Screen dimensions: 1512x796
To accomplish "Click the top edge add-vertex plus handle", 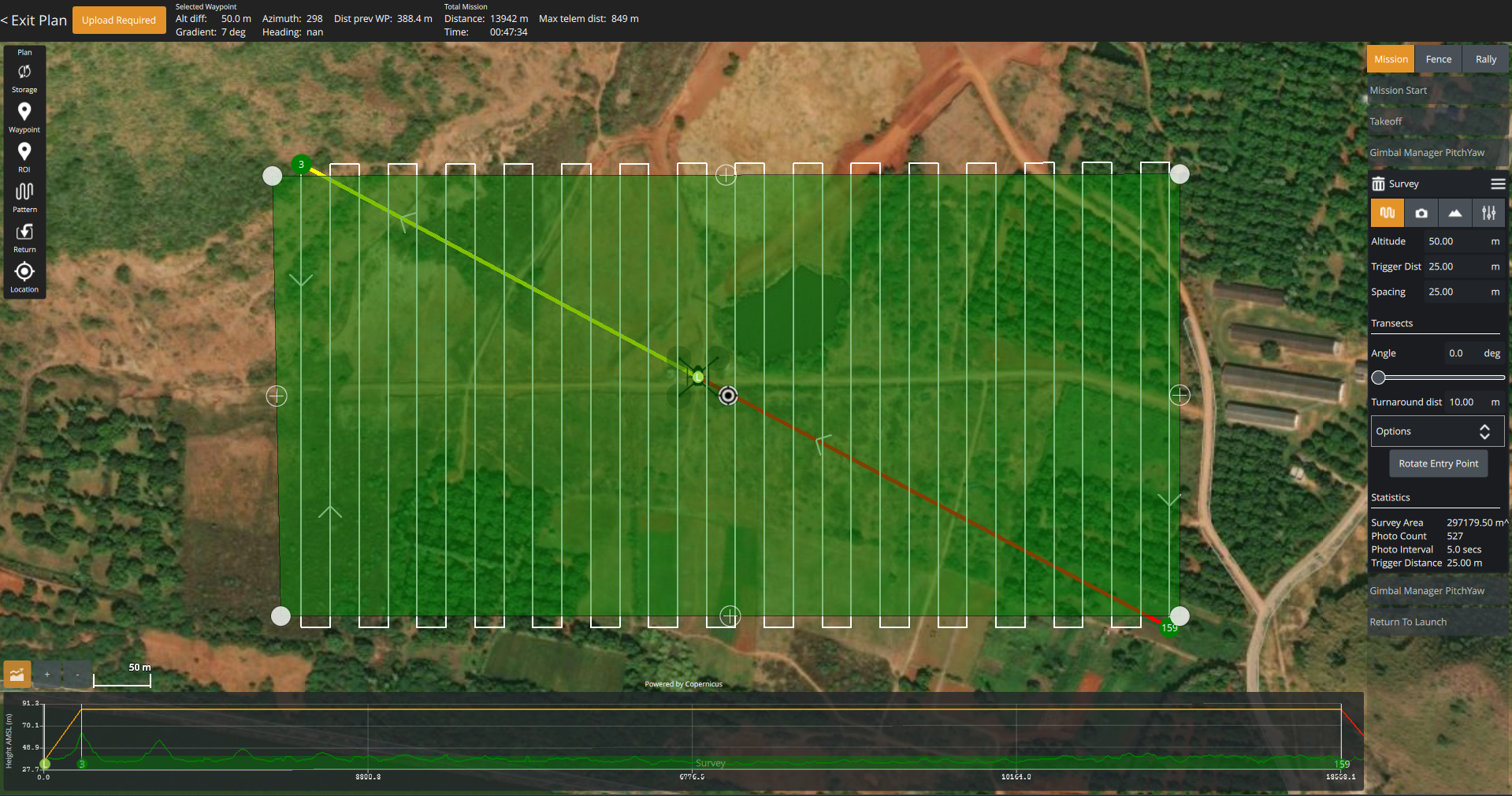I will 726,175.
